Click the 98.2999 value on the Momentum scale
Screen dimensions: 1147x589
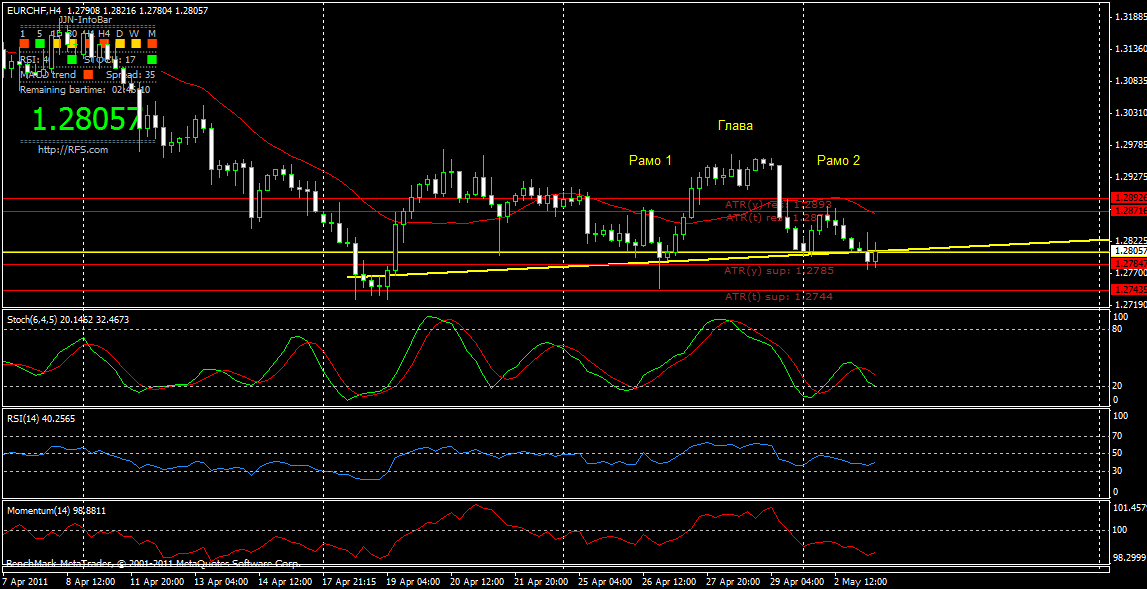coord(1129,558)
